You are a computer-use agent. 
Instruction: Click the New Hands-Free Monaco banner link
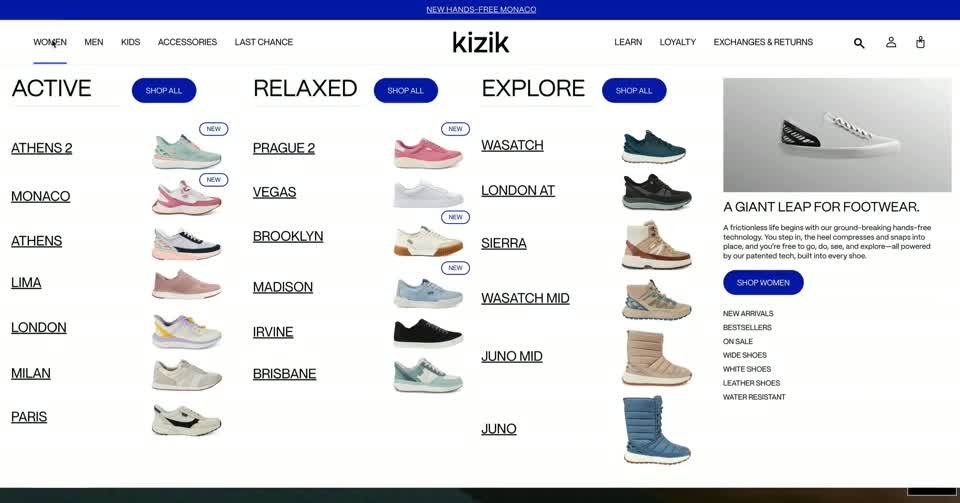[x=481, y=9]
